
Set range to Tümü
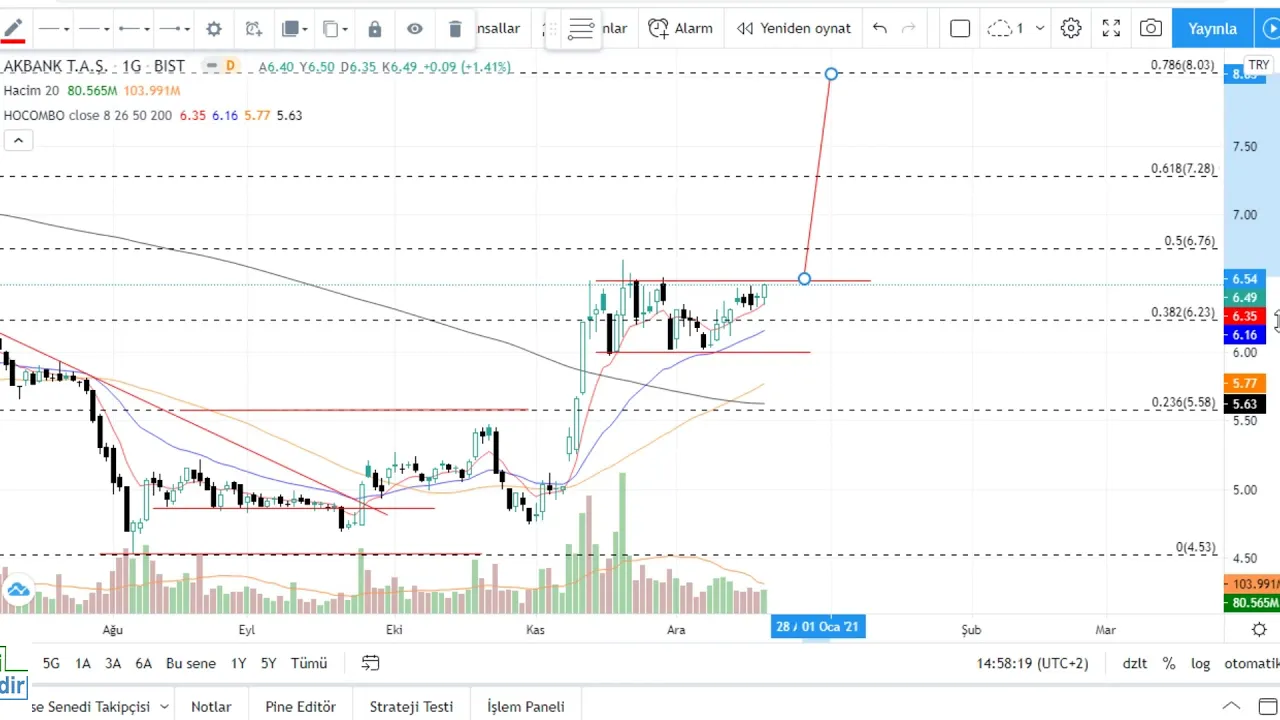pyautogui.click(x=309, y=663)
